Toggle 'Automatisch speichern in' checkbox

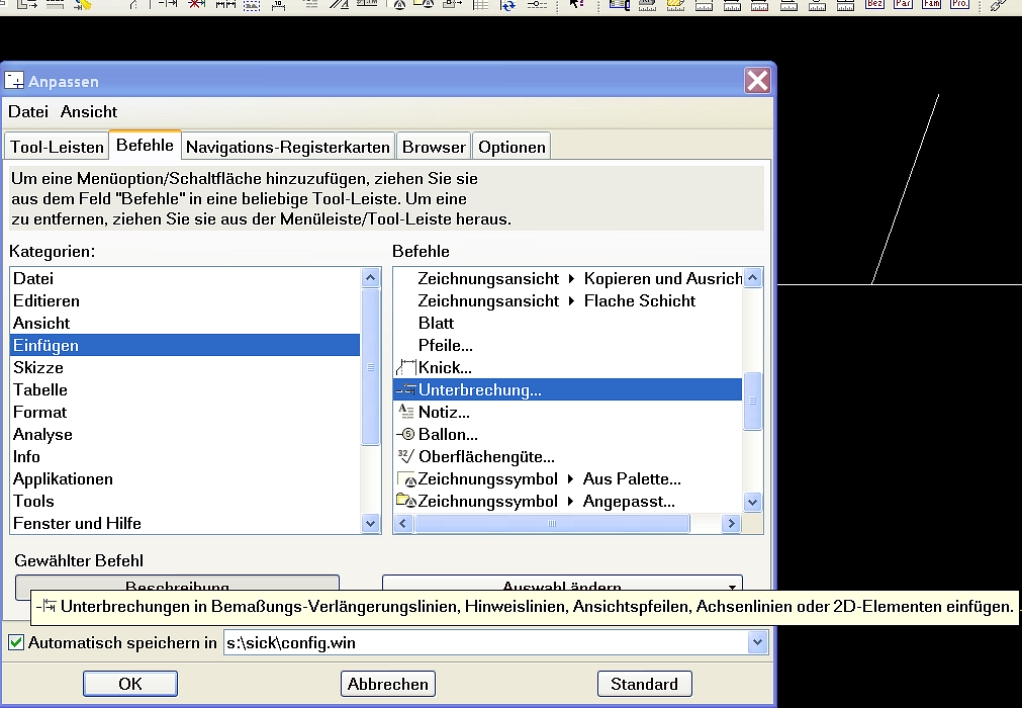click(x=16, y=642)
